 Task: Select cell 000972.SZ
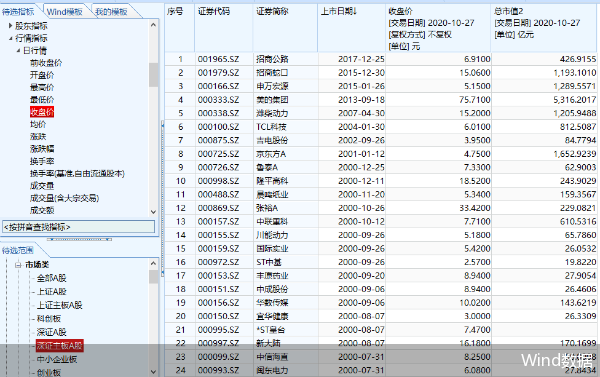pyautogui.click(x=224, y=262)
